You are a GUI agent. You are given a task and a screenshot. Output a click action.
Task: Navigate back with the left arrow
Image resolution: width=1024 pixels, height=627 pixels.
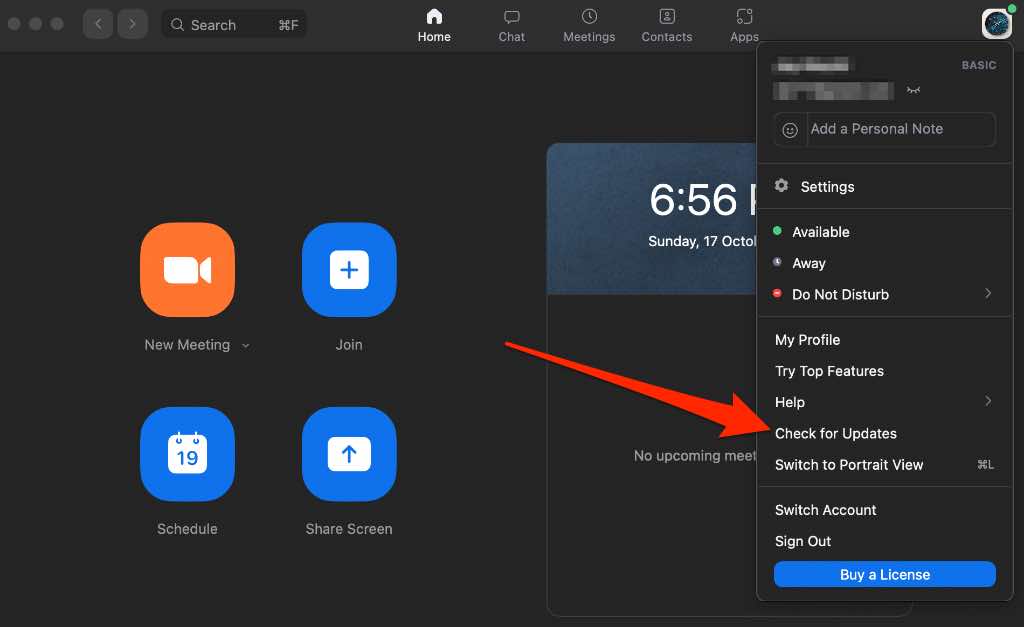[98, 24]
